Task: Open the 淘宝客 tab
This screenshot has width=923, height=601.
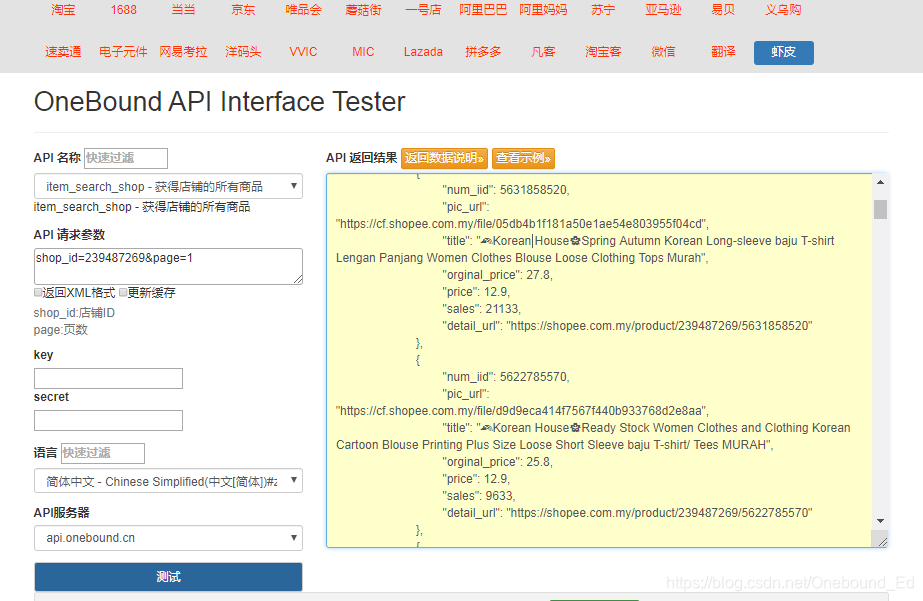Action: point(603,52)
